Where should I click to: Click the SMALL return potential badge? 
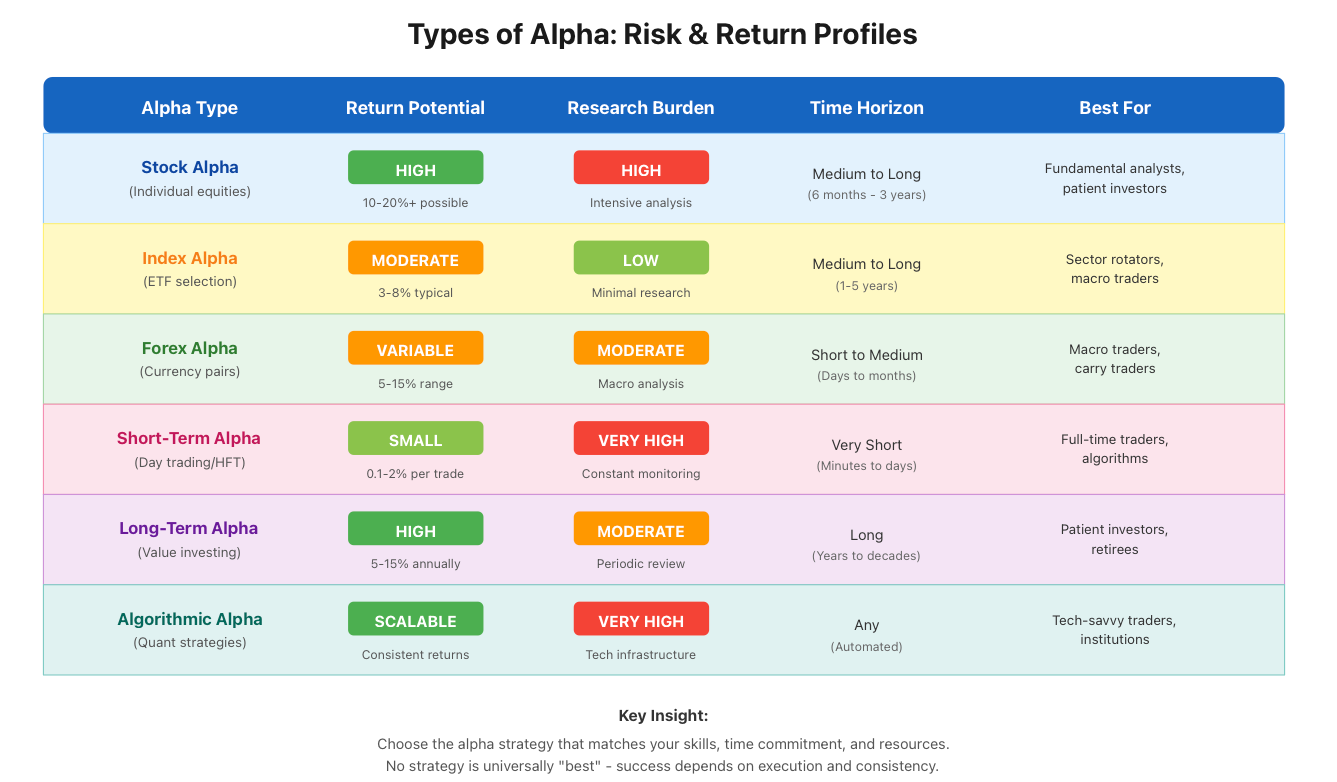click(415, 438)
